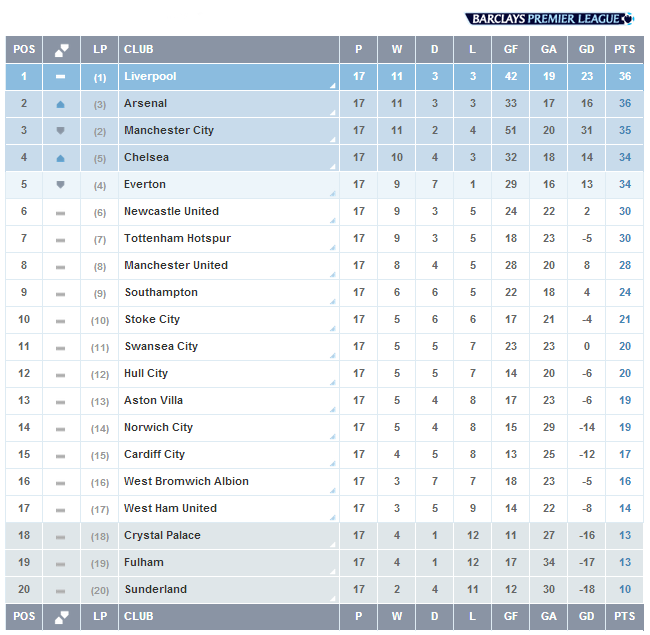This screenshot has width=650, height=635.
Task: Click the CLUB column header at top
Action: [139, 49]
